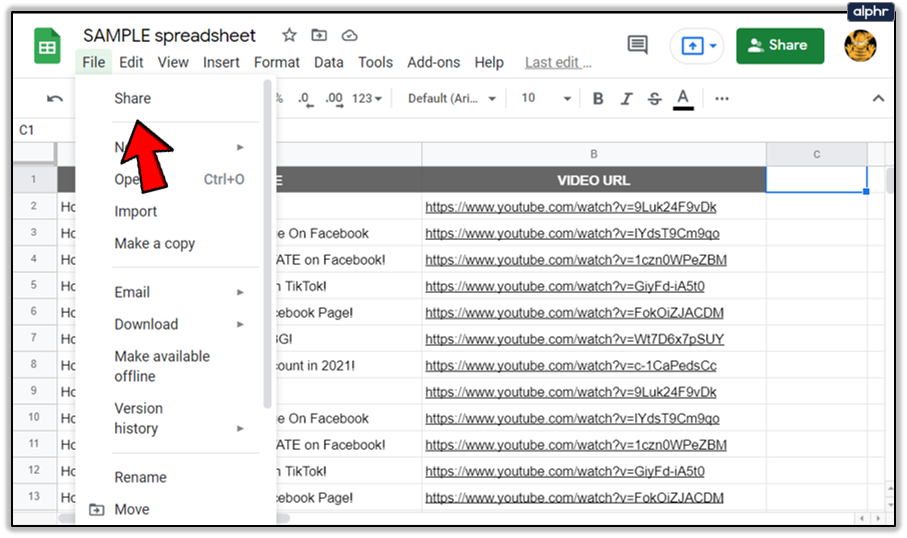Image resolution: width=907 pixels, height=538 pixels.
Task: Click the move-to-folder icon beside the title
Action: [x=319, y=35]
